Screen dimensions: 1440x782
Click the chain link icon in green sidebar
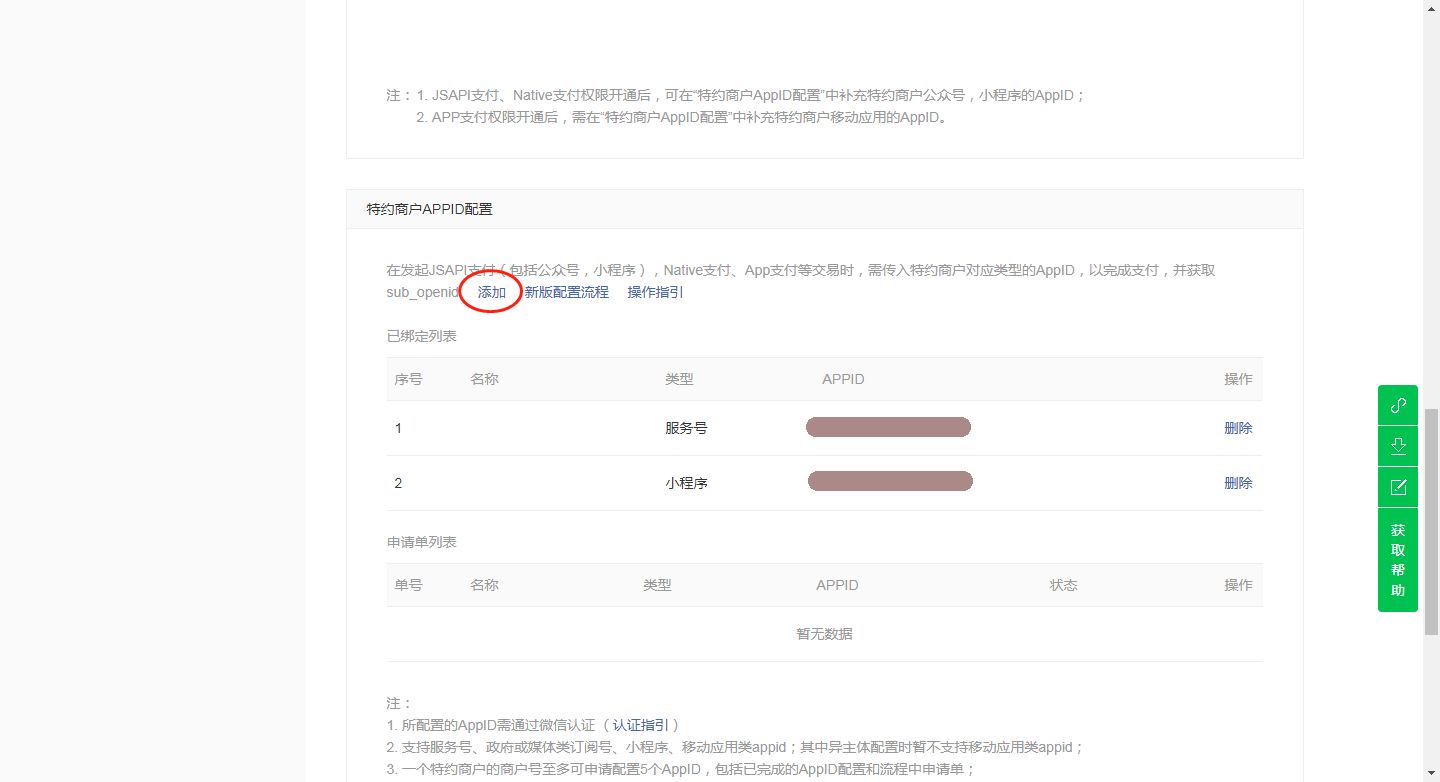[x=1398, y=405]
